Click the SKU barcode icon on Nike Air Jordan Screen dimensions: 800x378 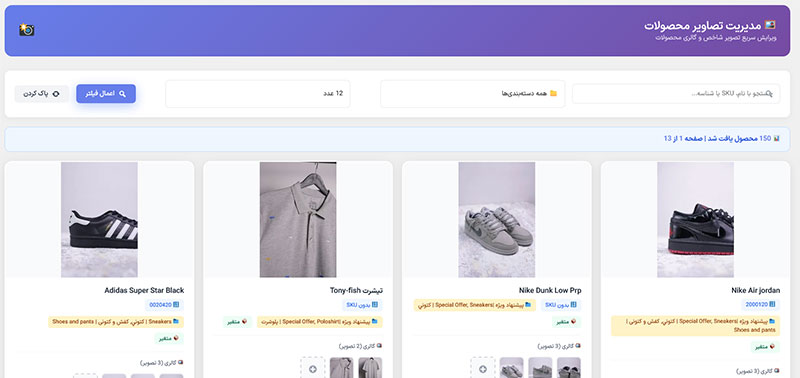coord(773,305)
